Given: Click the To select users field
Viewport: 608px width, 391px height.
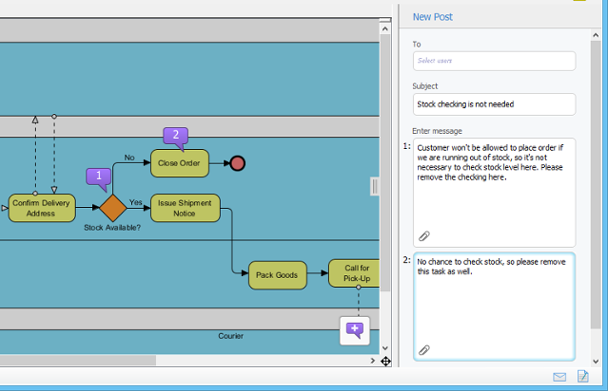Looking at the screenshot, I should pyautogui.click(x=494, y=61).
